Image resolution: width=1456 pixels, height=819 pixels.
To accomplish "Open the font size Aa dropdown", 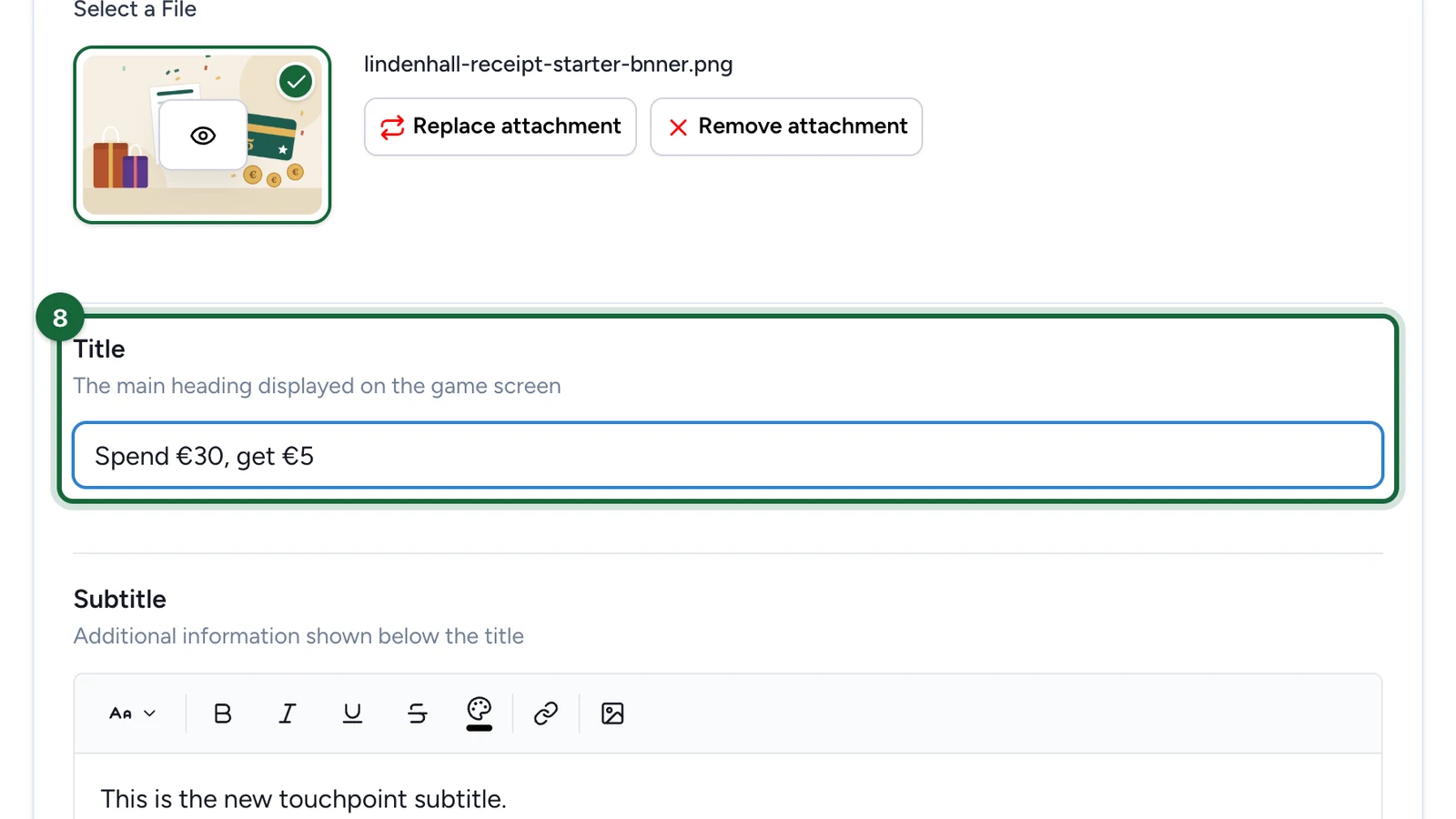I will pyautogui.click(x=133, y=713).
